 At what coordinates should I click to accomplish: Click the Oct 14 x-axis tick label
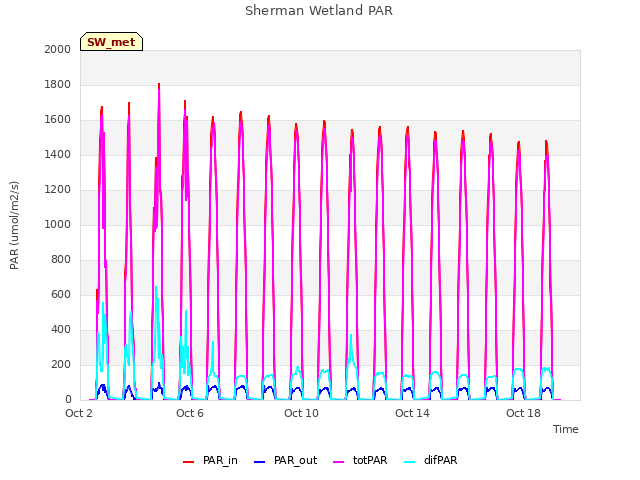coord(412,413)
